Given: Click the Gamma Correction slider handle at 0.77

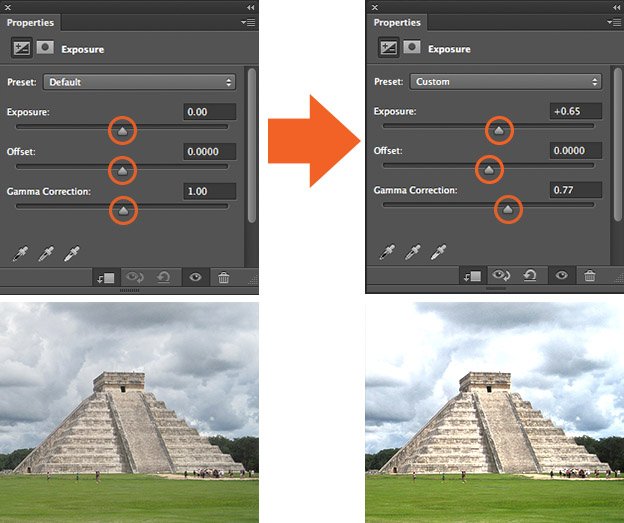Looking at the screenshot, I should 508,209.
